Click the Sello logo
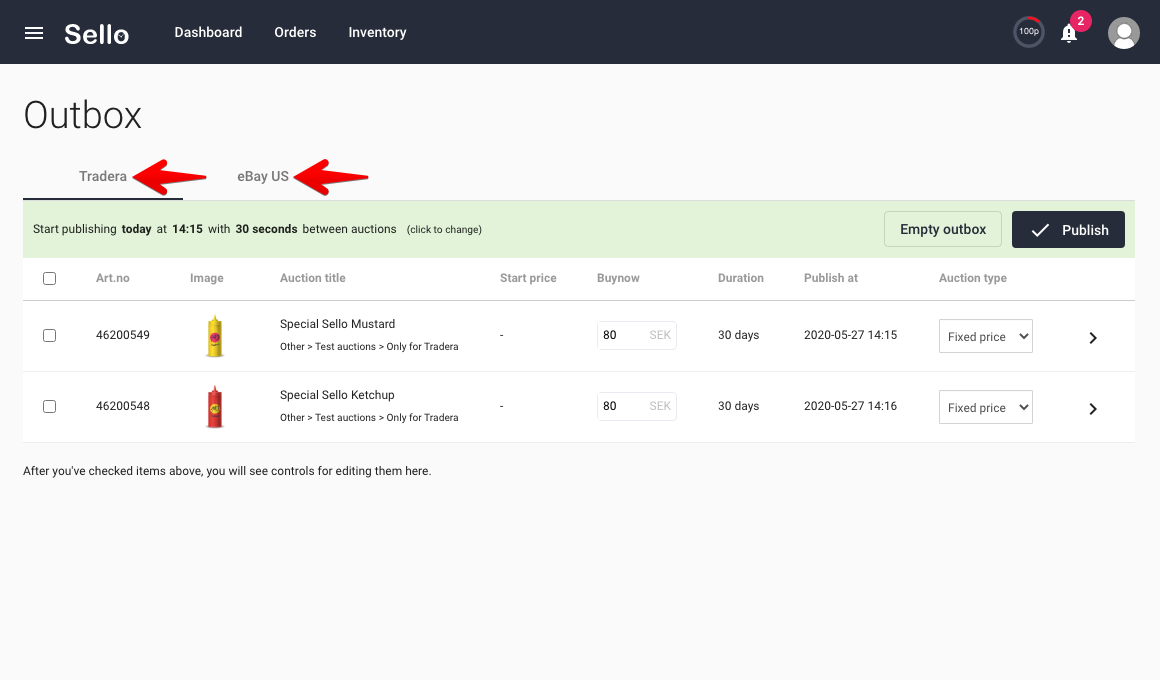The height and width of the screenshot is (680, 1160). (96, 32)
